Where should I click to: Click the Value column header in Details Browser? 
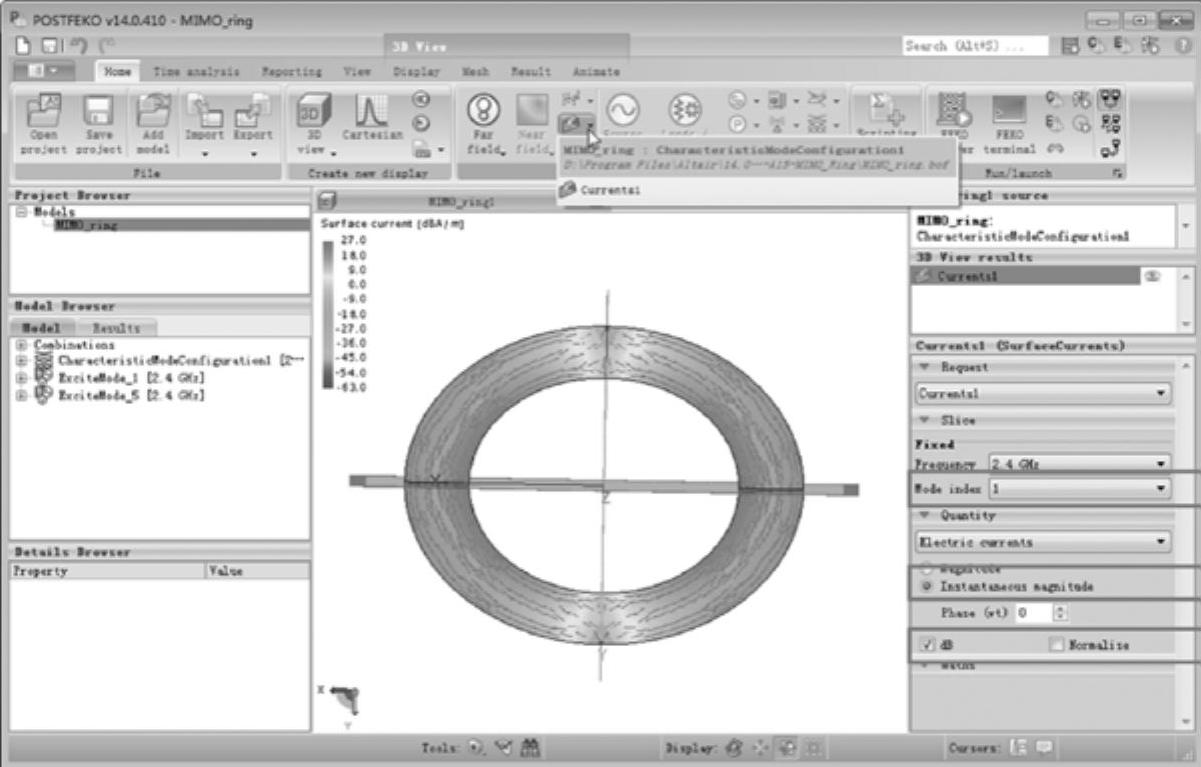[257, 571]
